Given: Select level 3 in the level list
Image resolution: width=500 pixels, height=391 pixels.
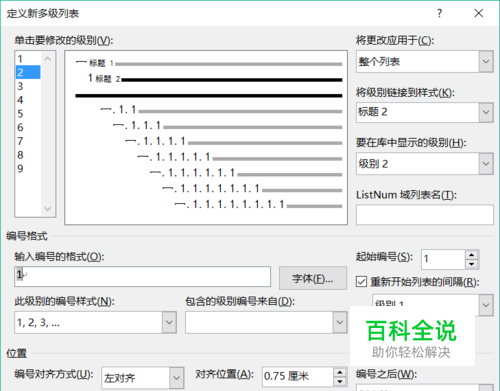Looking at the screenshot, I should (x=28, y=86).
